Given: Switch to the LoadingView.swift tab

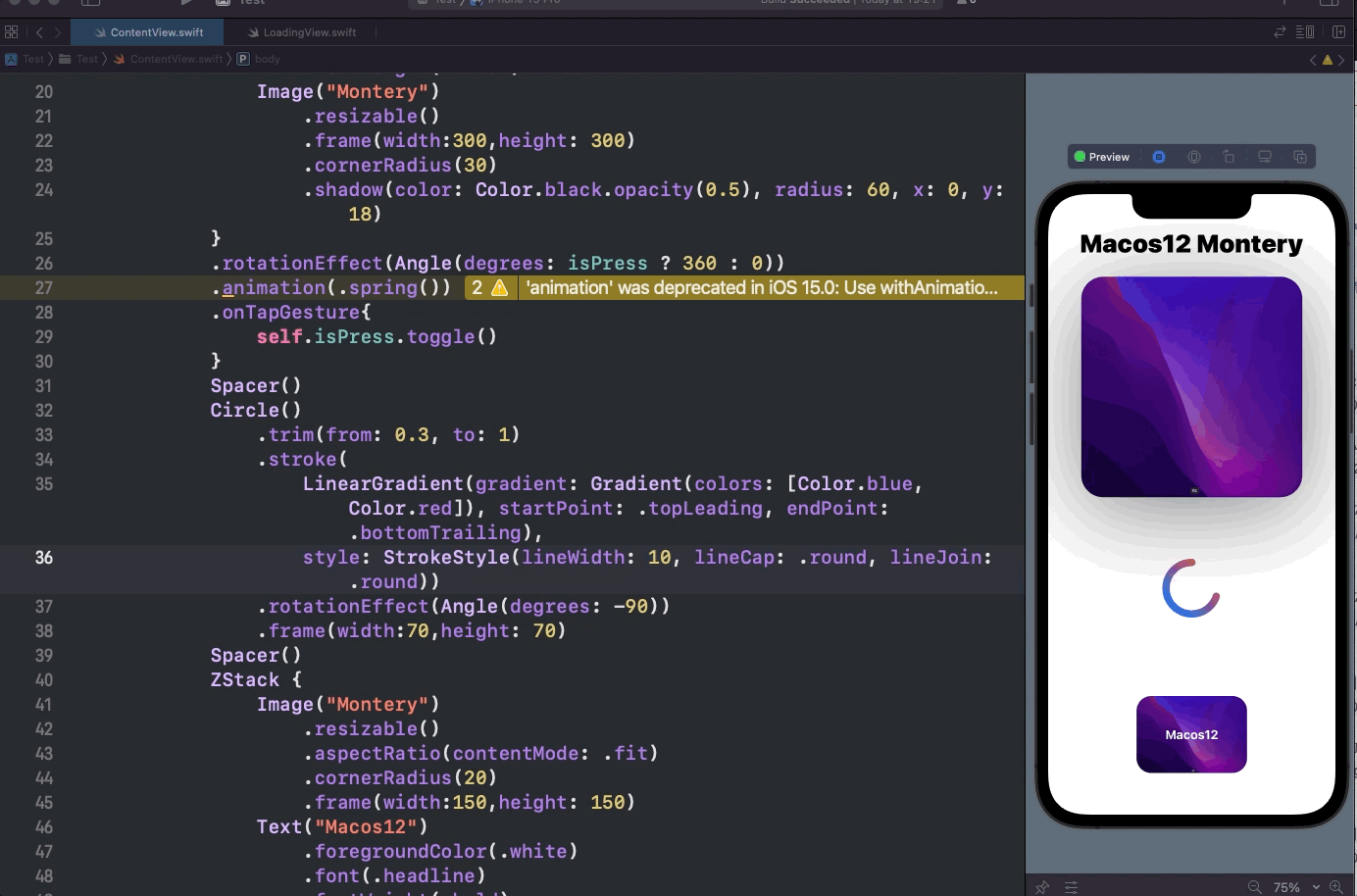Looking at the screenshot, I should point(302,32).
